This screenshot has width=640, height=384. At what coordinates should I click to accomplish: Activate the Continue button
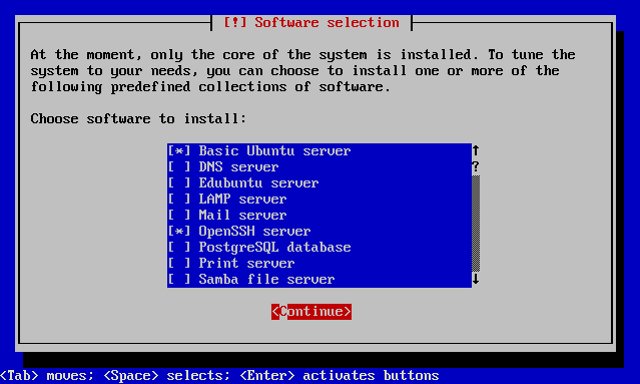coord(311,312)
